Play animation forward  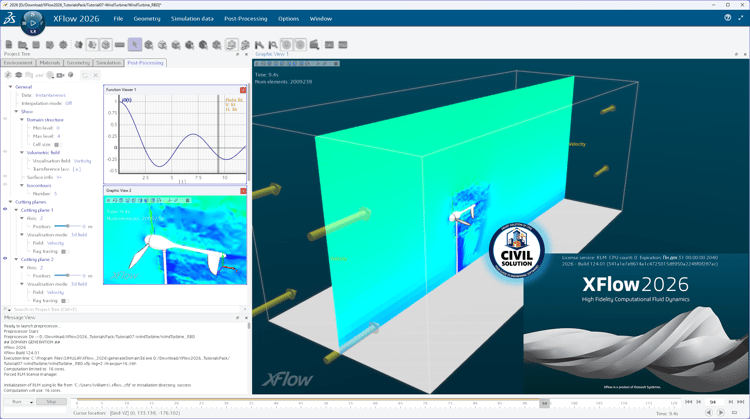click(x=721, y=412)
